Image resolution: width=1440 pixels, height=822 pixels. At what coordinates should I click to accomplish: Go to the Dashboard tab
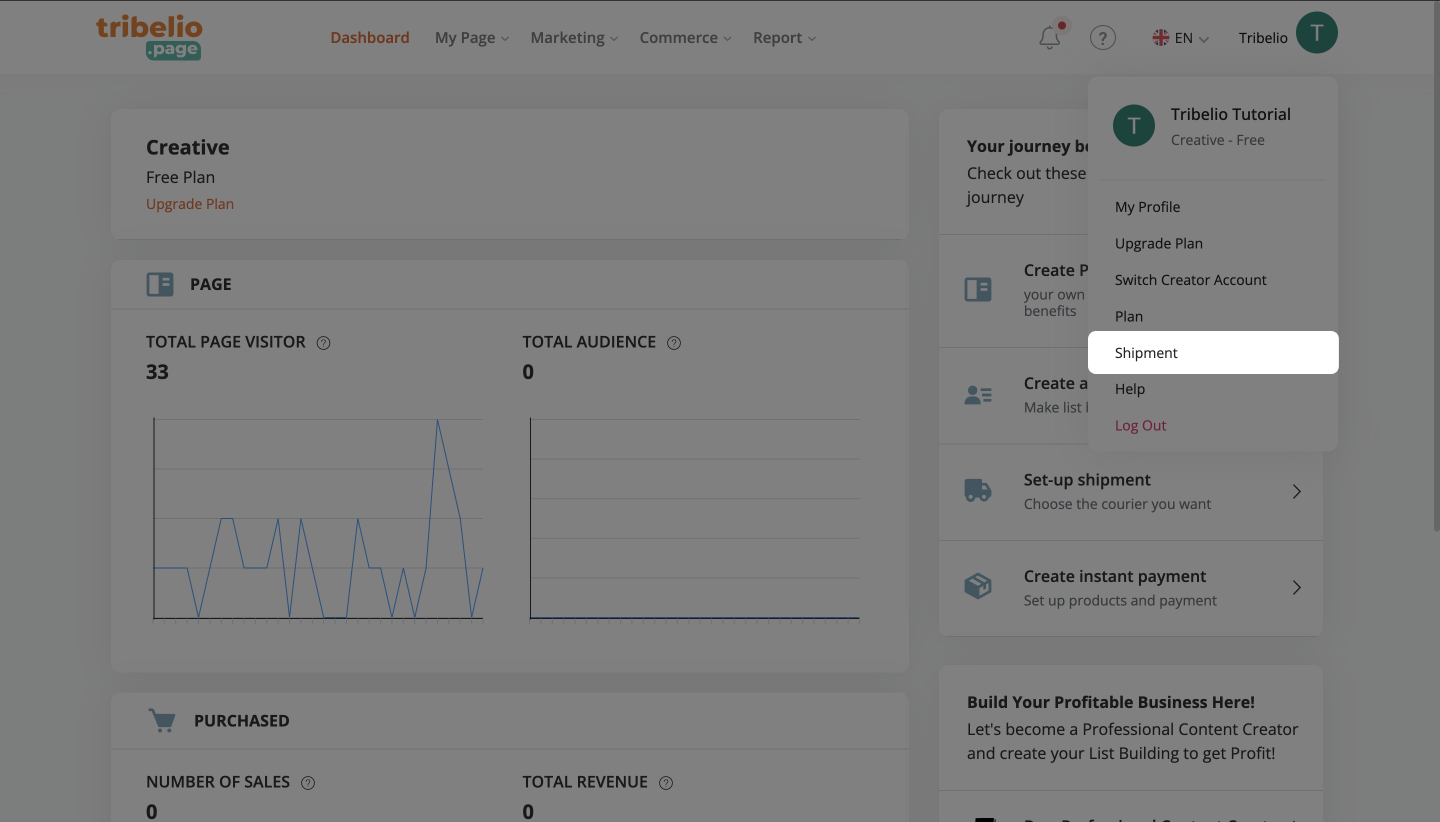[x=370, y=38]
